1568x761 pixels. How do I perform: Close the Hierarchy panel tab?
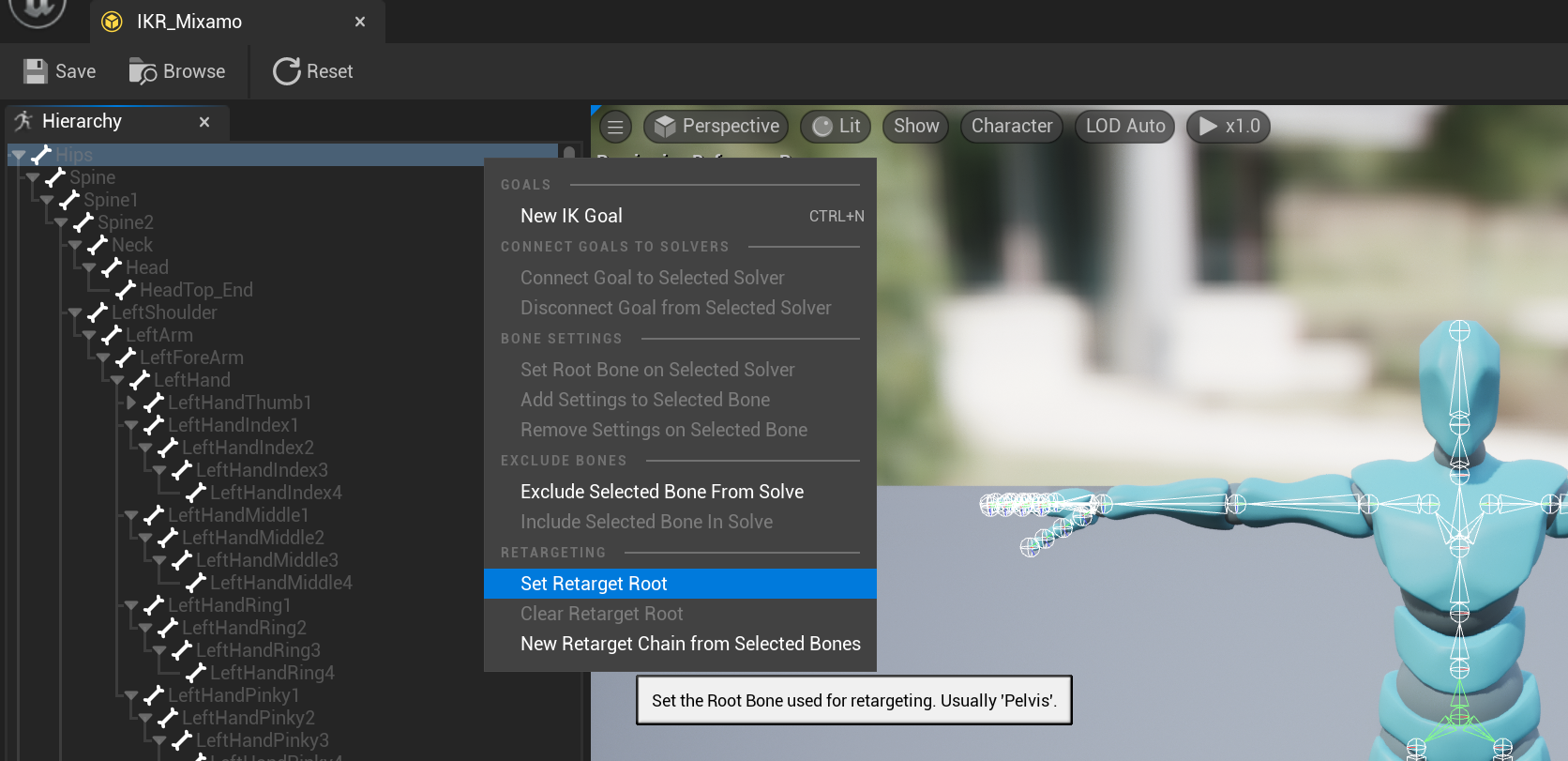tap(204, 122)
